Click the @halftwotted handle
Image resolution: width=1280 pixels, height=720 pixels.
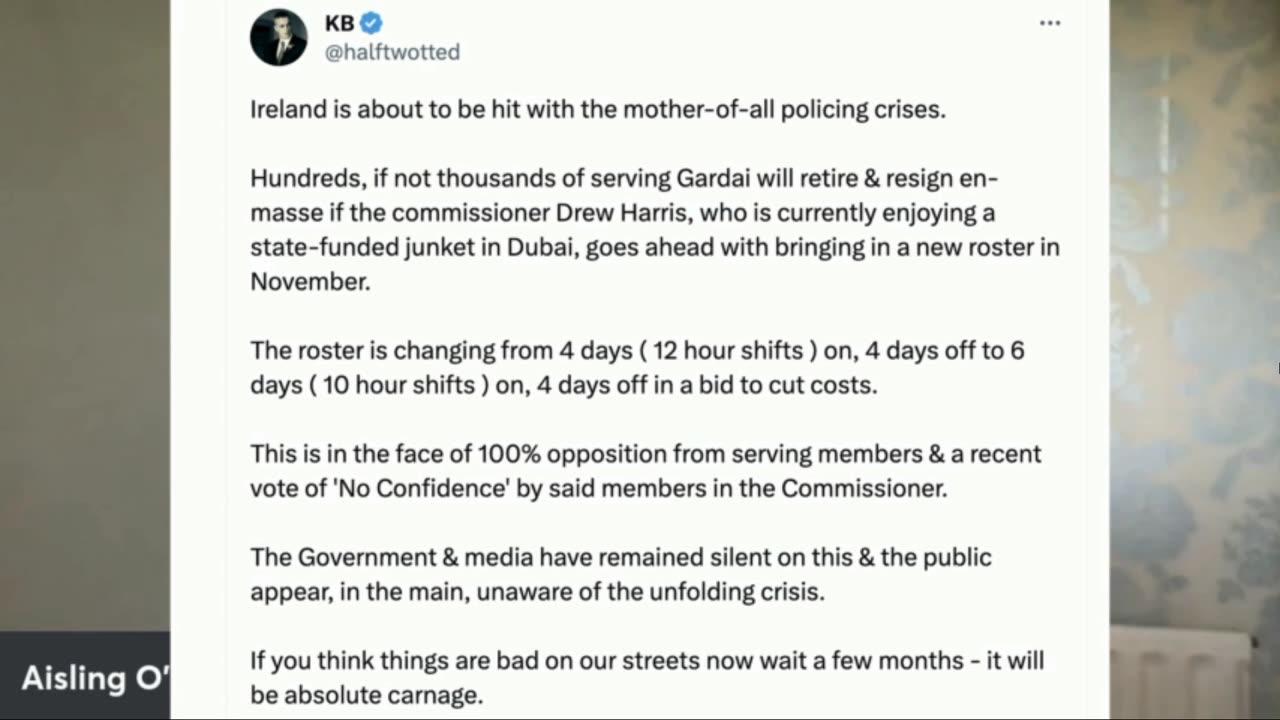click(392, 52)
